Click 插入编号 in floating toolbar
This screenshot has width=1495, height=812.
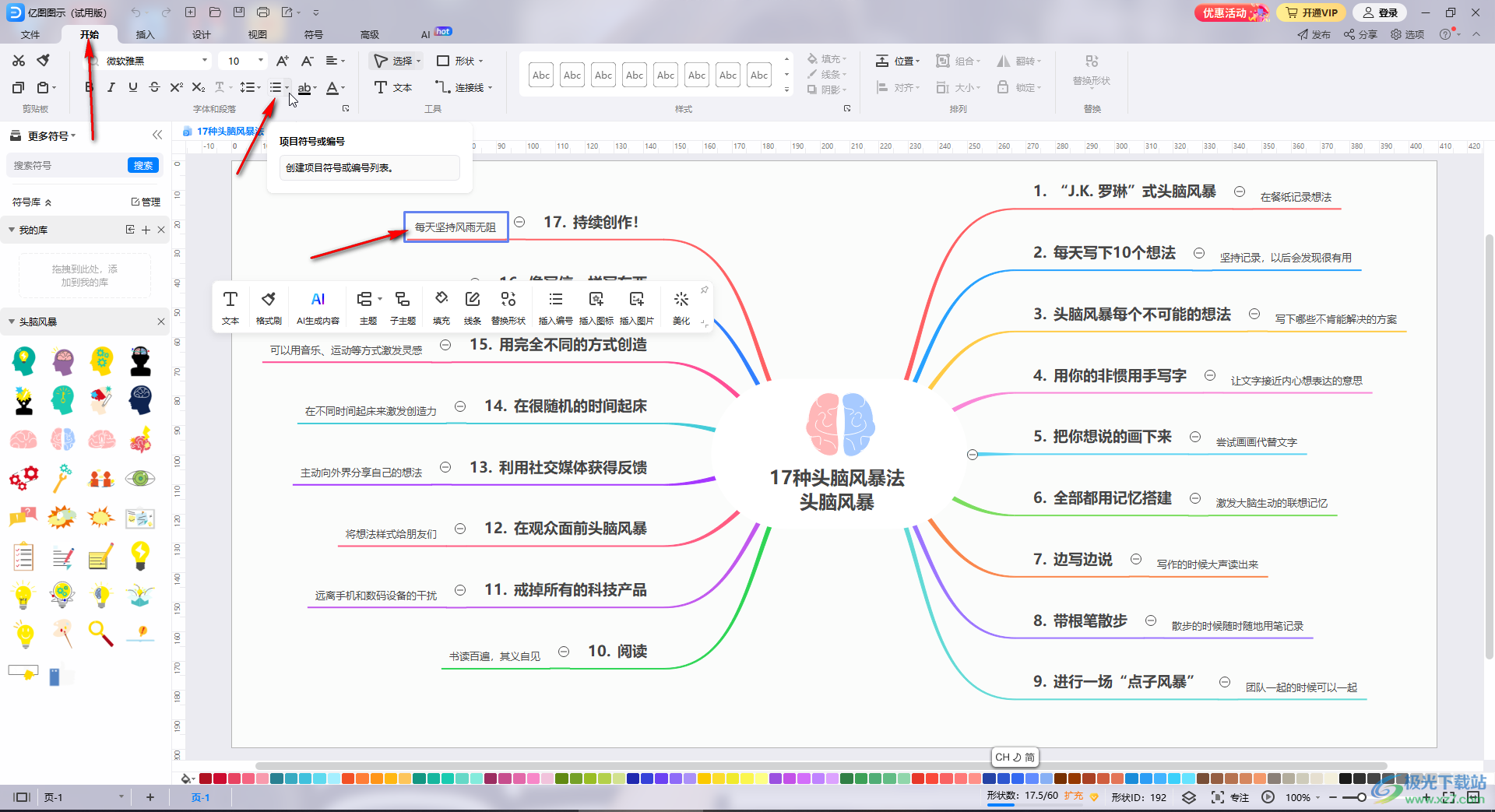555,308
